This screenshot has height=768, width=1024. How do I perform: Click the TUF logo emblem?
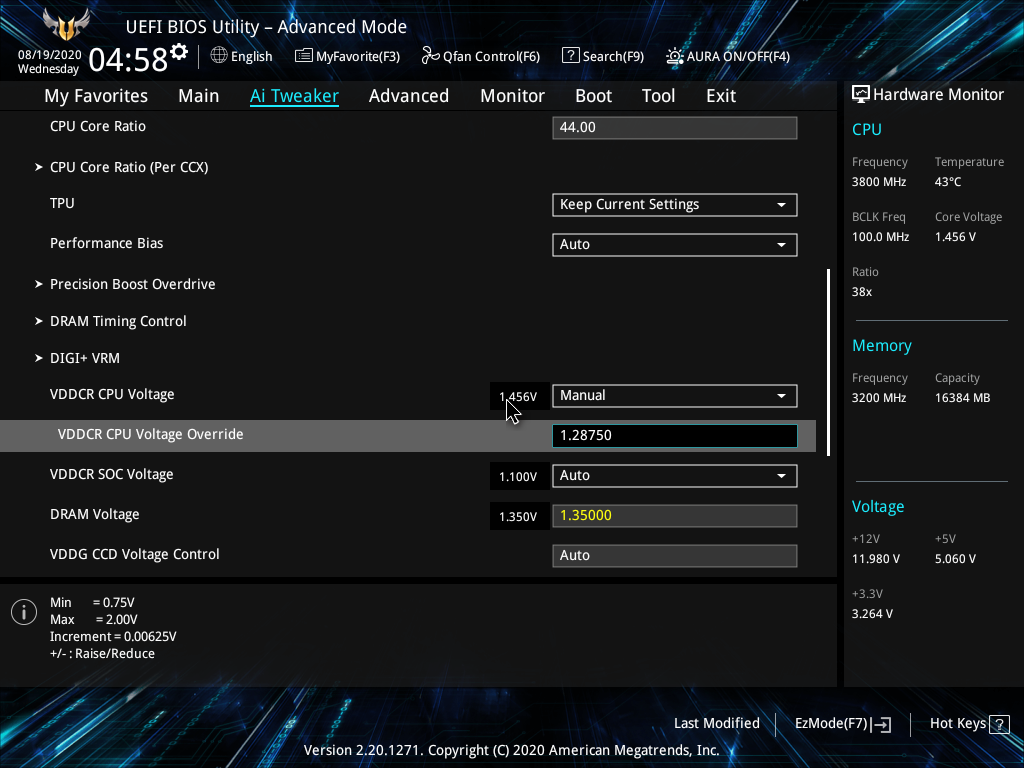click(65, 25)
